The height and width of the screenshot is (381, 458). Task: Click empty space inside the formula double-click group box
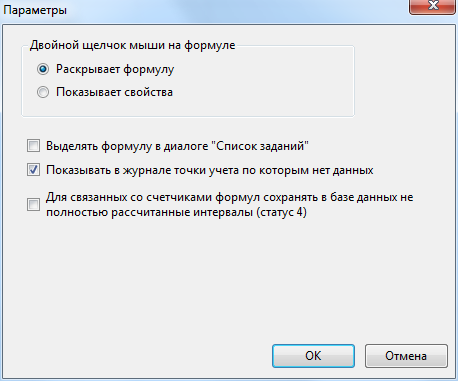click(x=267, y=83)
